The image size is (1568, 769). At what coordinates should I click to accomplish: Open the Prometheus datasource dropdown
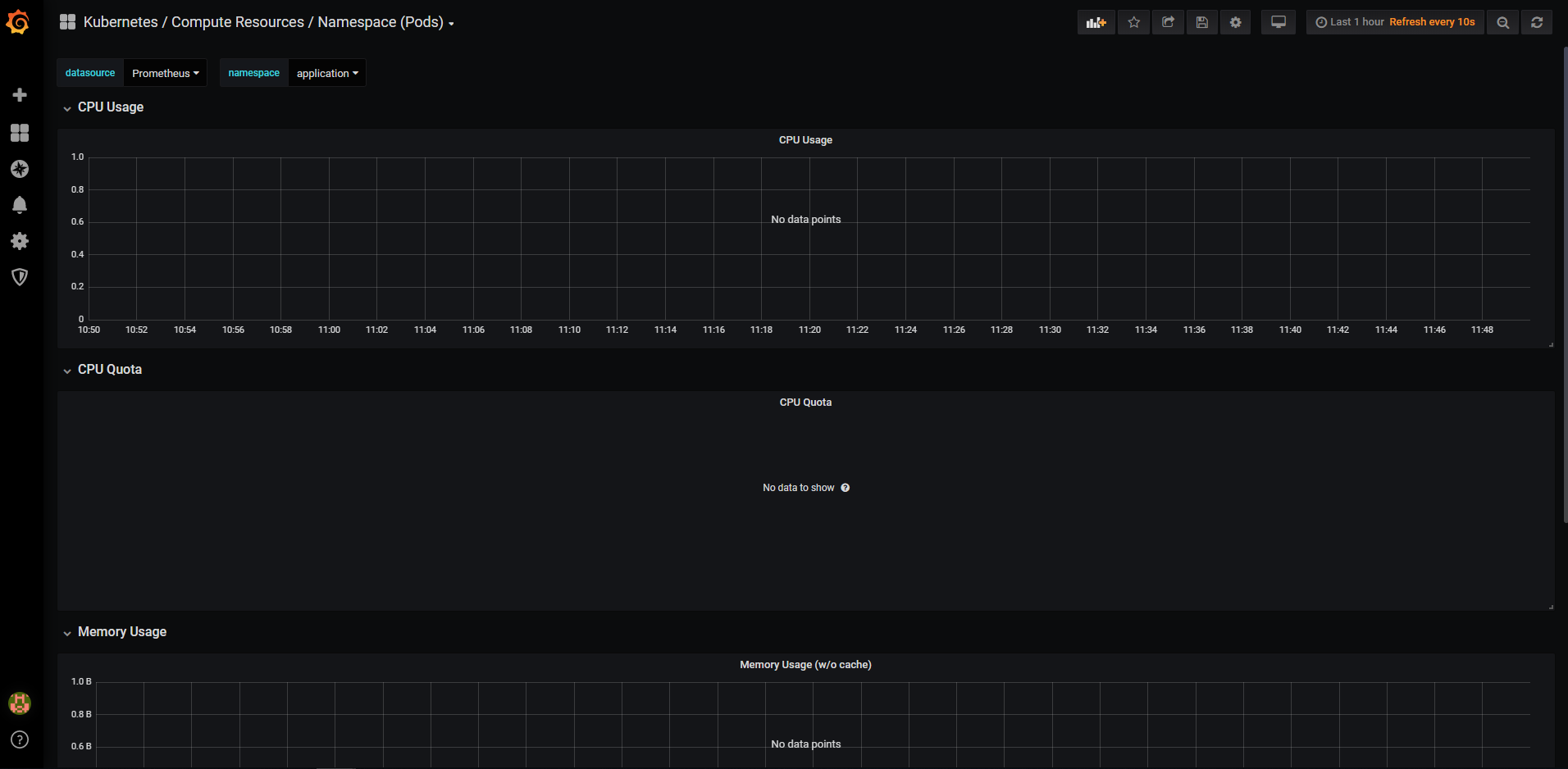(x=165, y=73)
